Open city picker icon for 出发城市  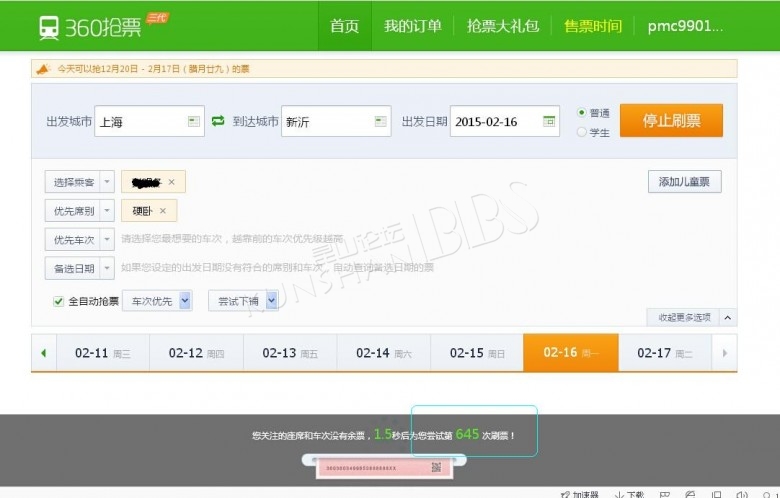[193, 121]
